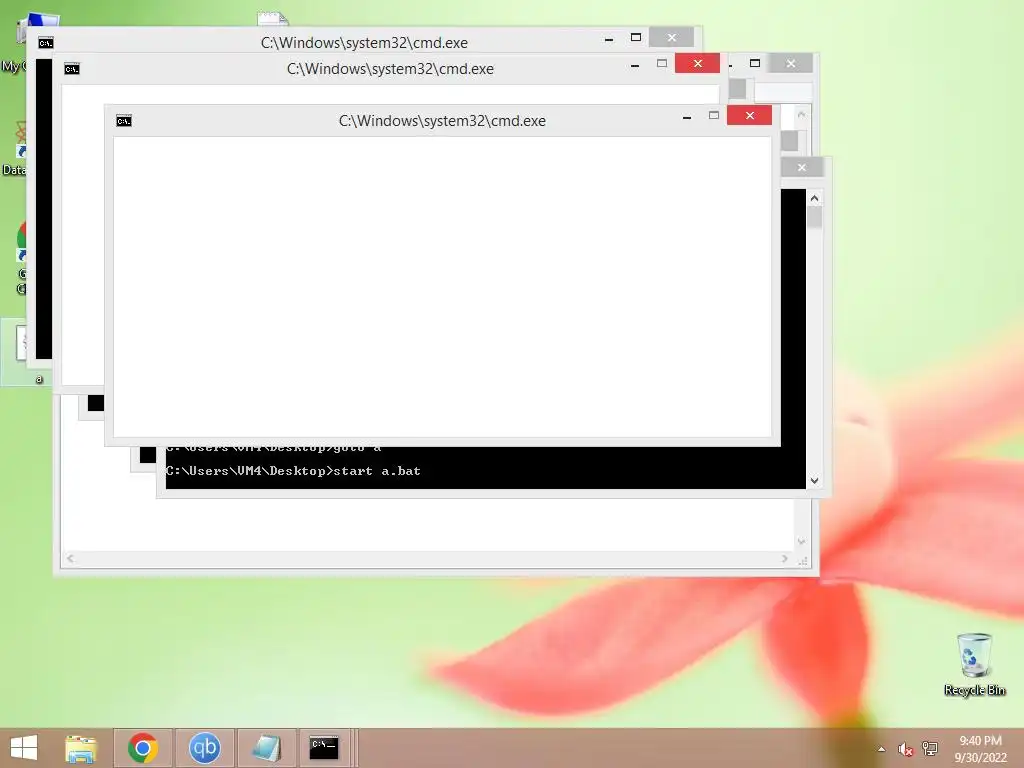Minimize the frontmost cmd.exe window
The width and height of the screenshot is (1024, 768).
(687, 117)
